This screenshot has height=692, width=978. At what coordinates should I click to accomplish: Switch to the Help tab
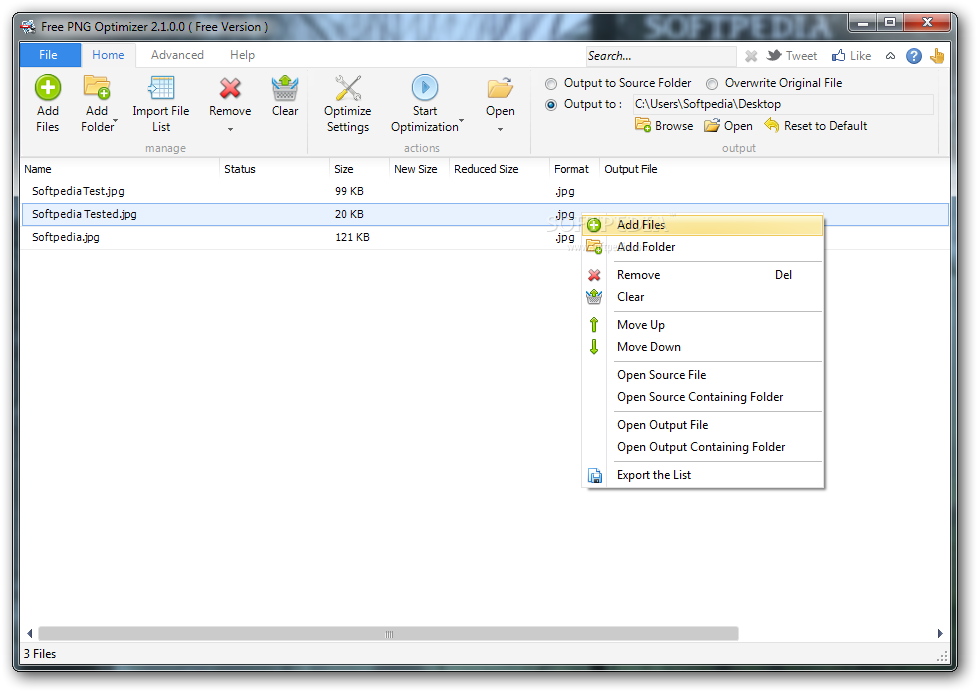click(x=242, y=55)
